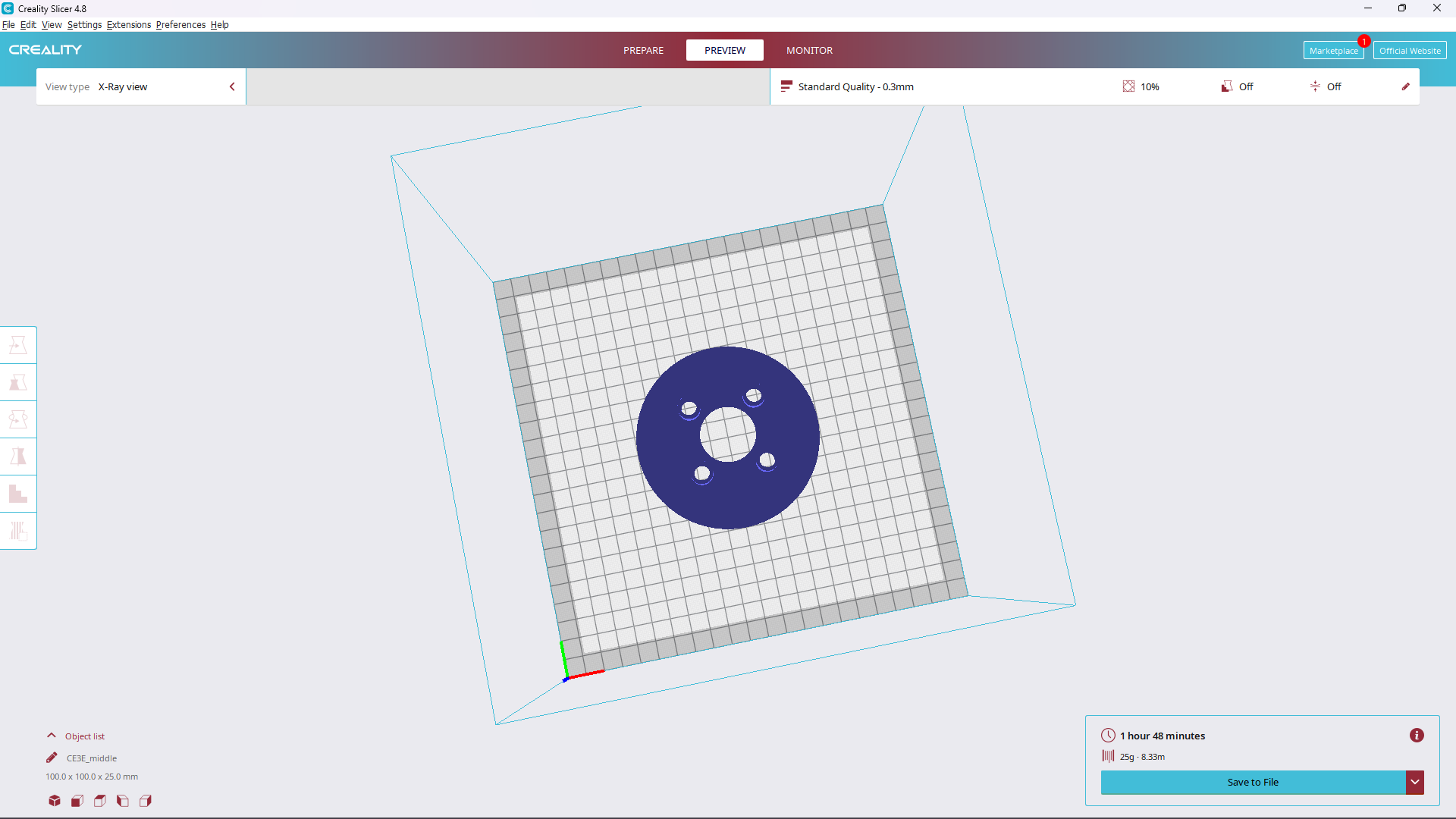Select the Move tool

tap(18, 345)
